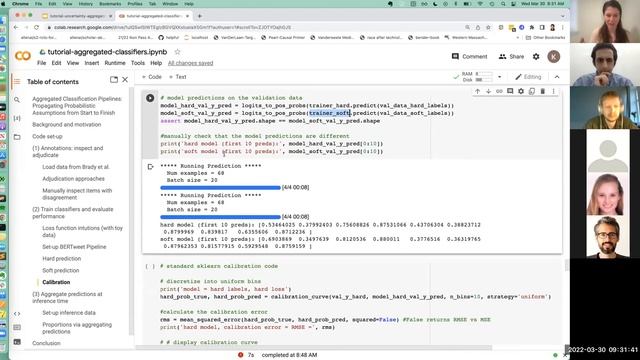Open Edit menu in Colab
The image size is (640, 360).
[56, 63]
